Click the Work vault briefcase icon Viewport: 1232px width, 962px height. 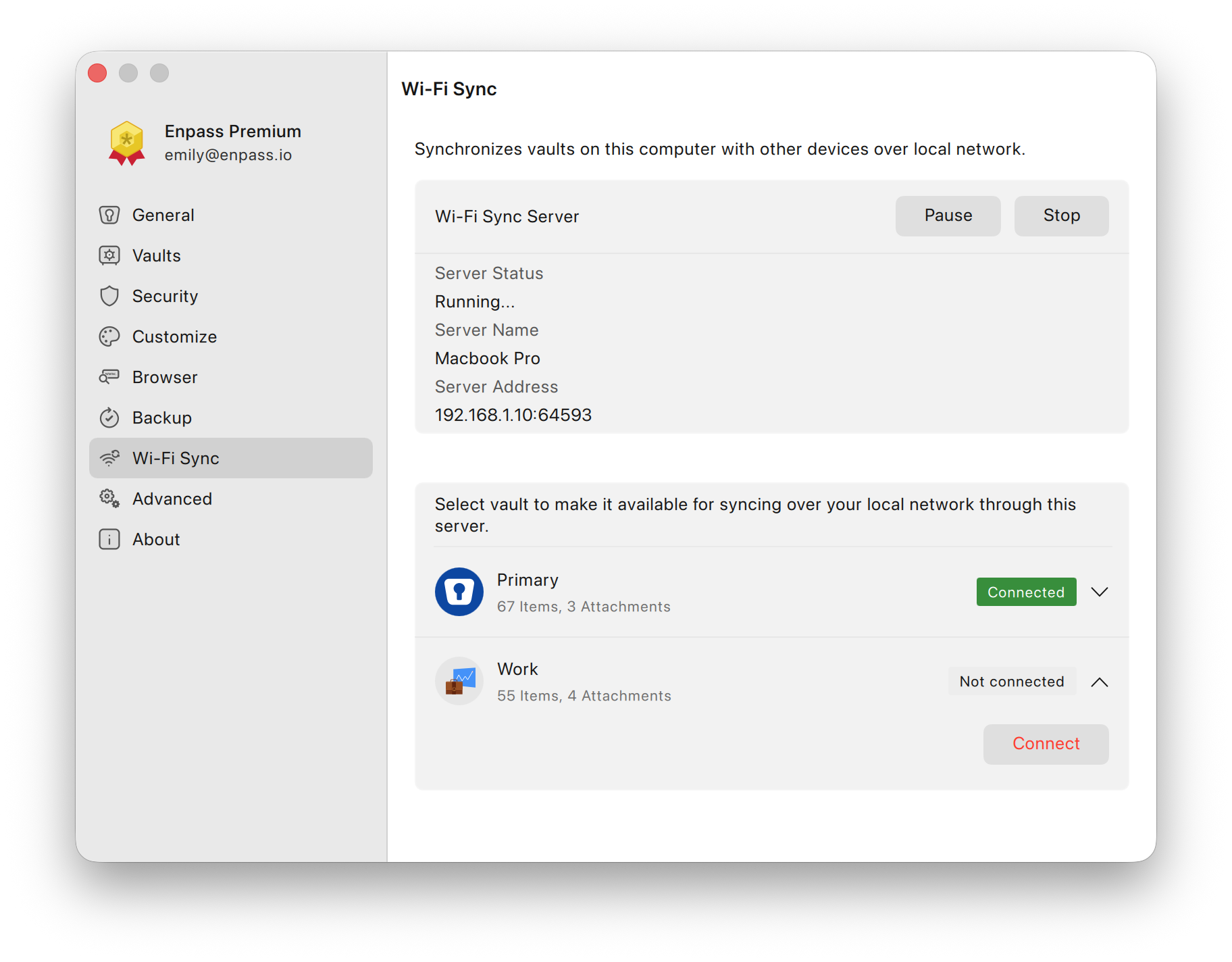click(459, 681)
